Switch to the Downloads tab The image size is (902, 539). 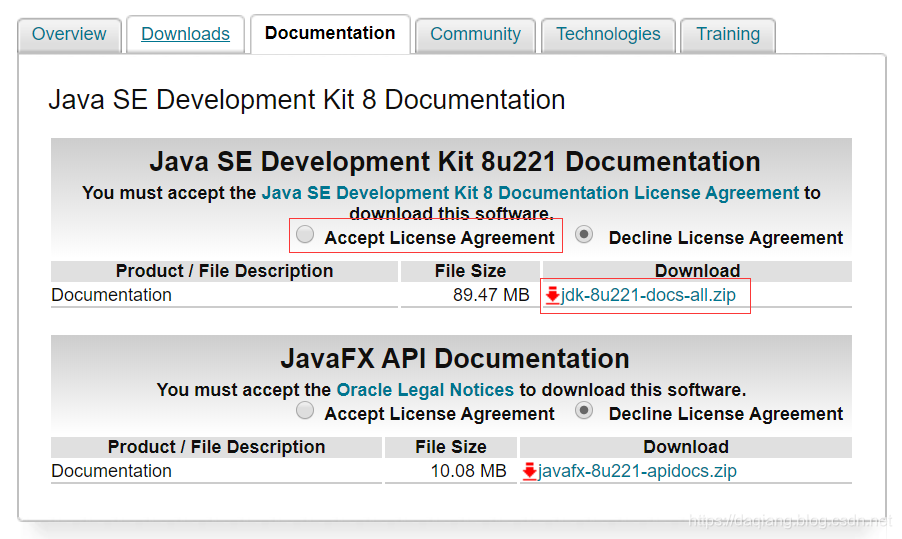185,34
